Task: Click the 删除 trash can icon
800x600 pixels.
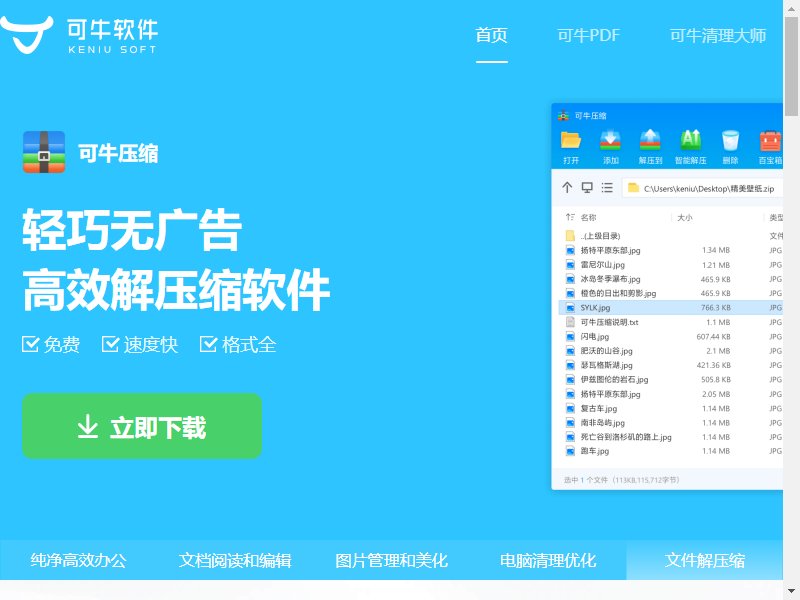Action: 730,140
